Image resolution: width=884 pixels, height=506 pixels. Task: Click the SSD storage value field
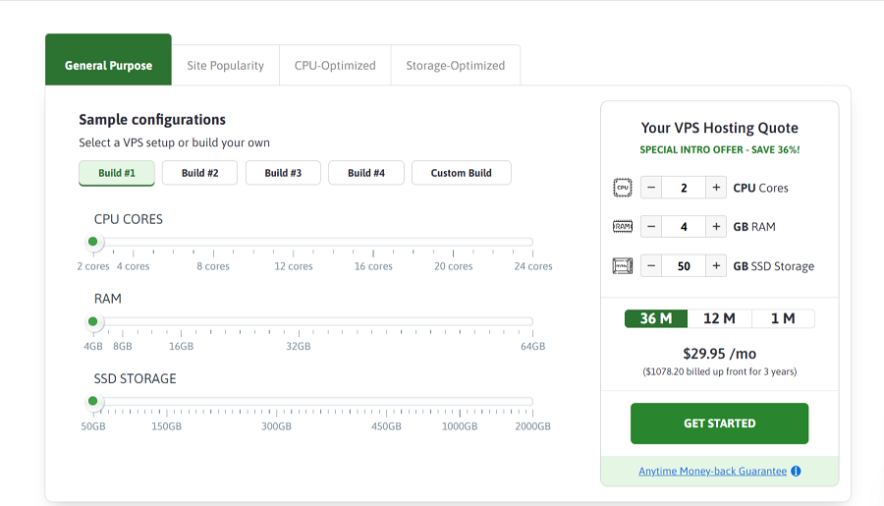684,265
